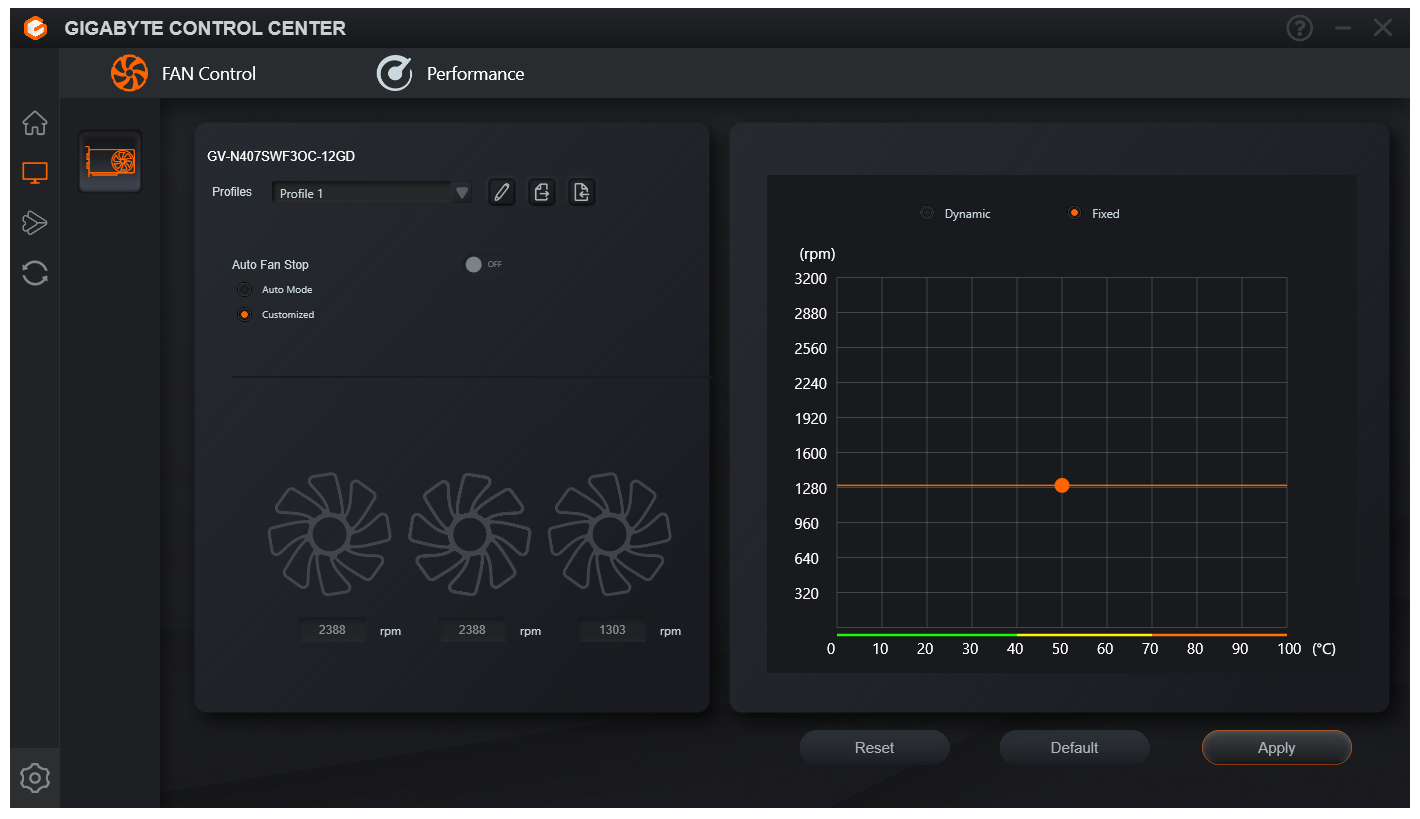Select the monitor device sidebar icon
This screenshot has width=1420, height=819.
click(x=35, y=173)
